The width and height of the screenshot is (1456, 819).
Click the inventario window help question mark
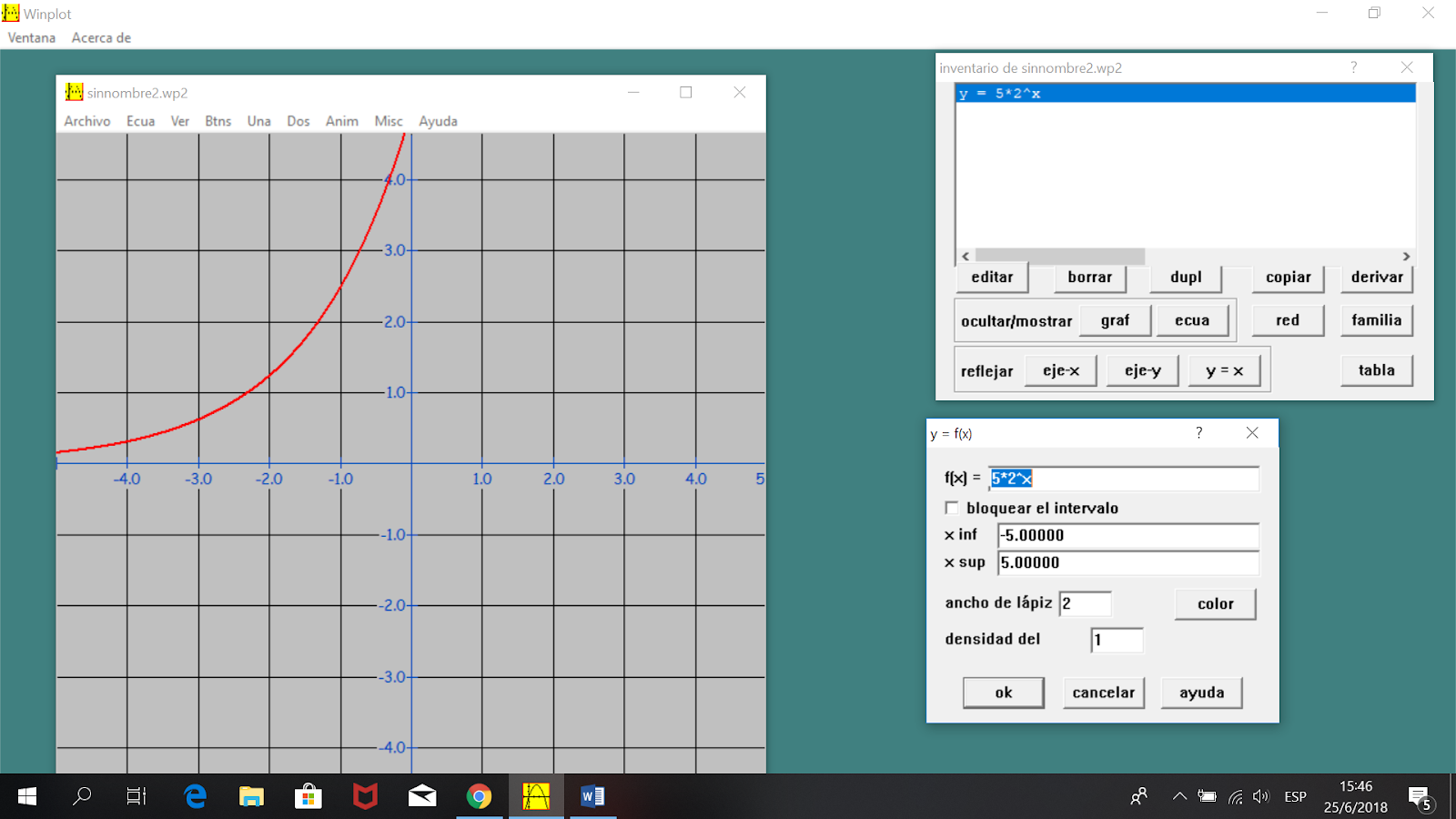[x=1354, y=67]
